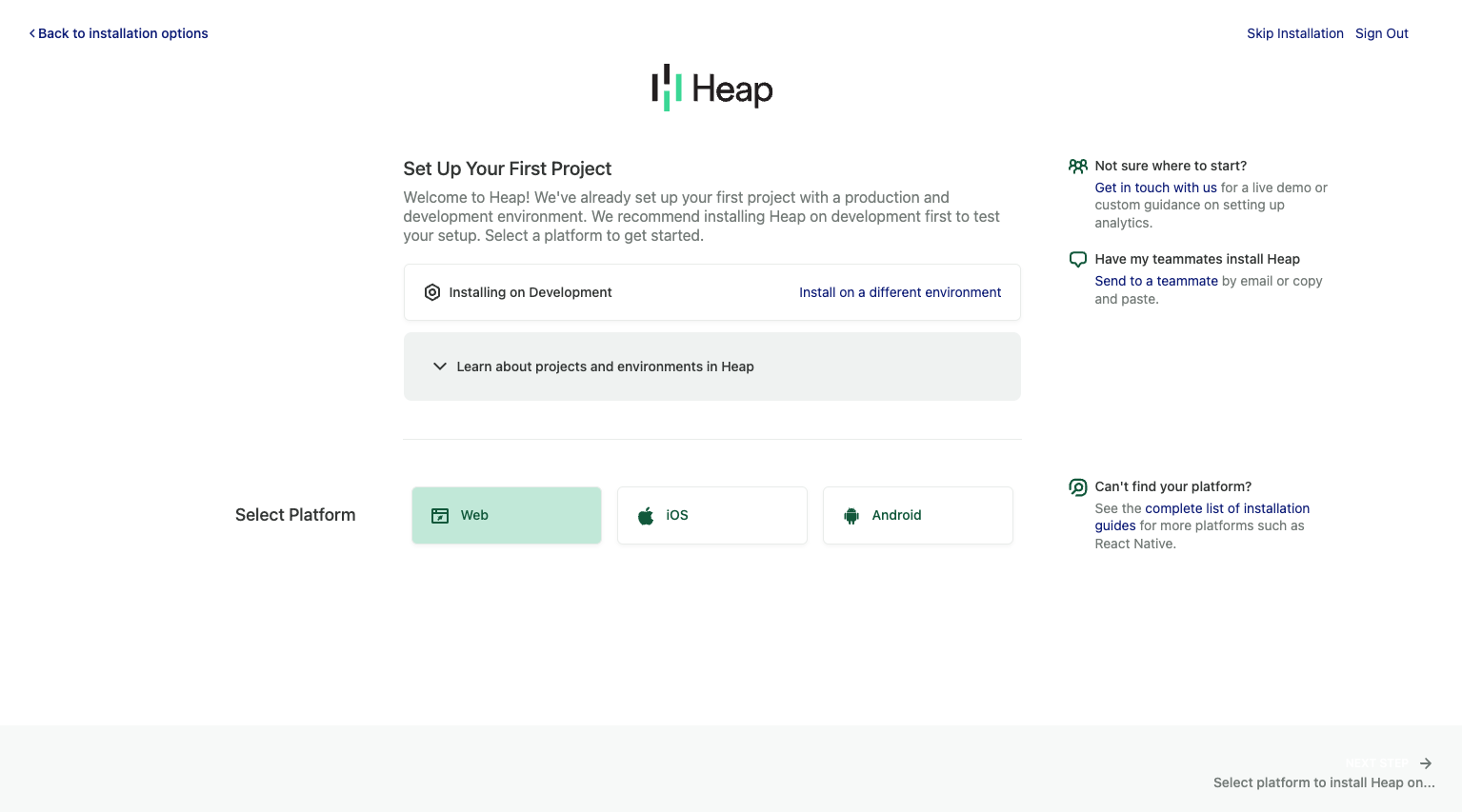Select the Web platform
Screen dimensions: 1462x812
[506, 515]
